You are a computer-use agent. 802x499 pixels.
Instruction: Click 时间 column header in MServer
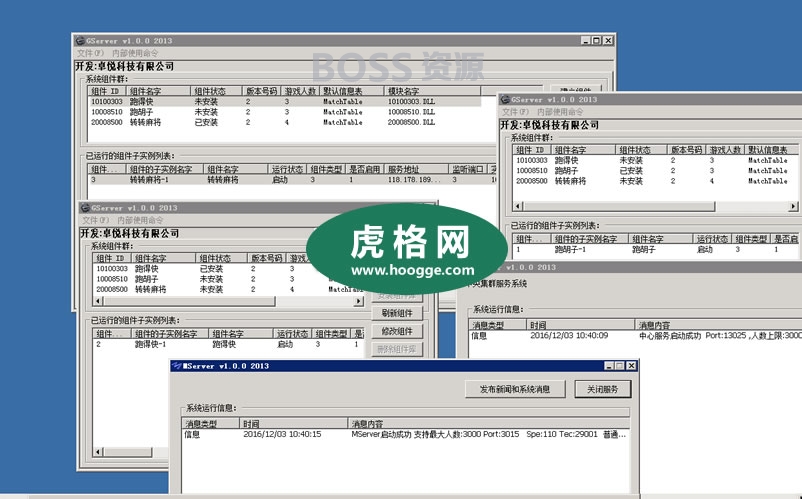[x=294, y=423]
